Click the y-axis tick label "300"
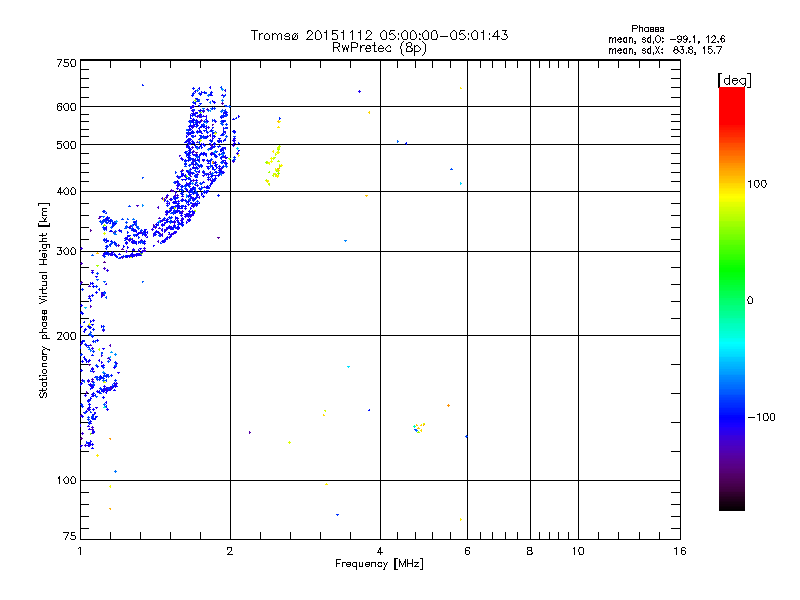800x600 pixels. pos(67,251)
